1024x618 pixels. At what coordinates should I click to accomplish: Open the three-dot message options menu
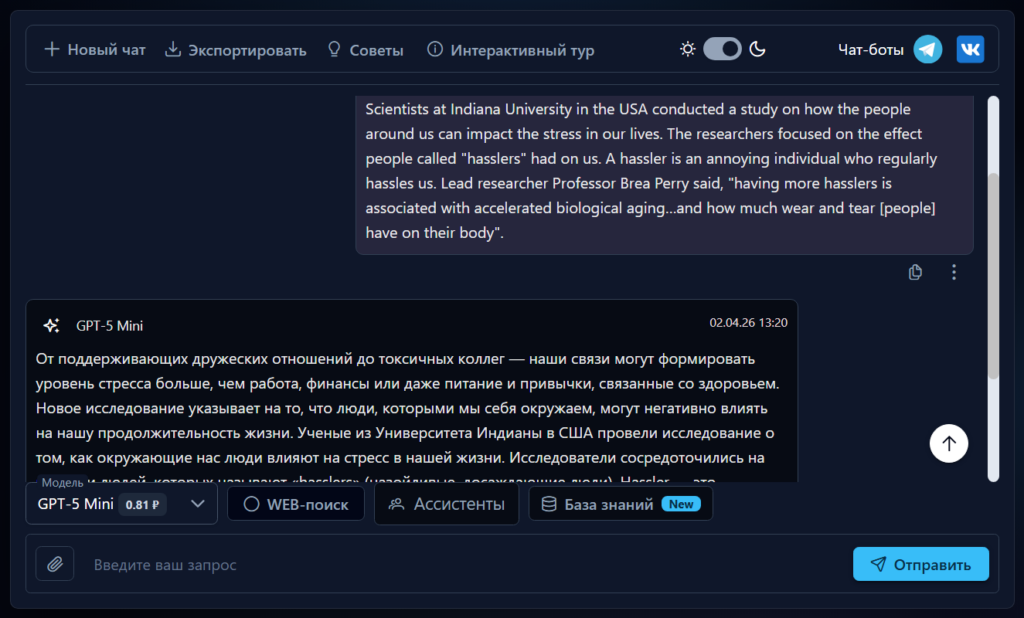[x=953, y=272]
